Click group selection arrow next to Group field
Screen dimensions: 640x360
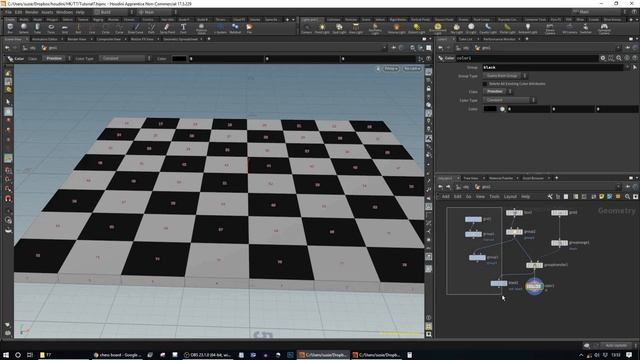point(635,67)
